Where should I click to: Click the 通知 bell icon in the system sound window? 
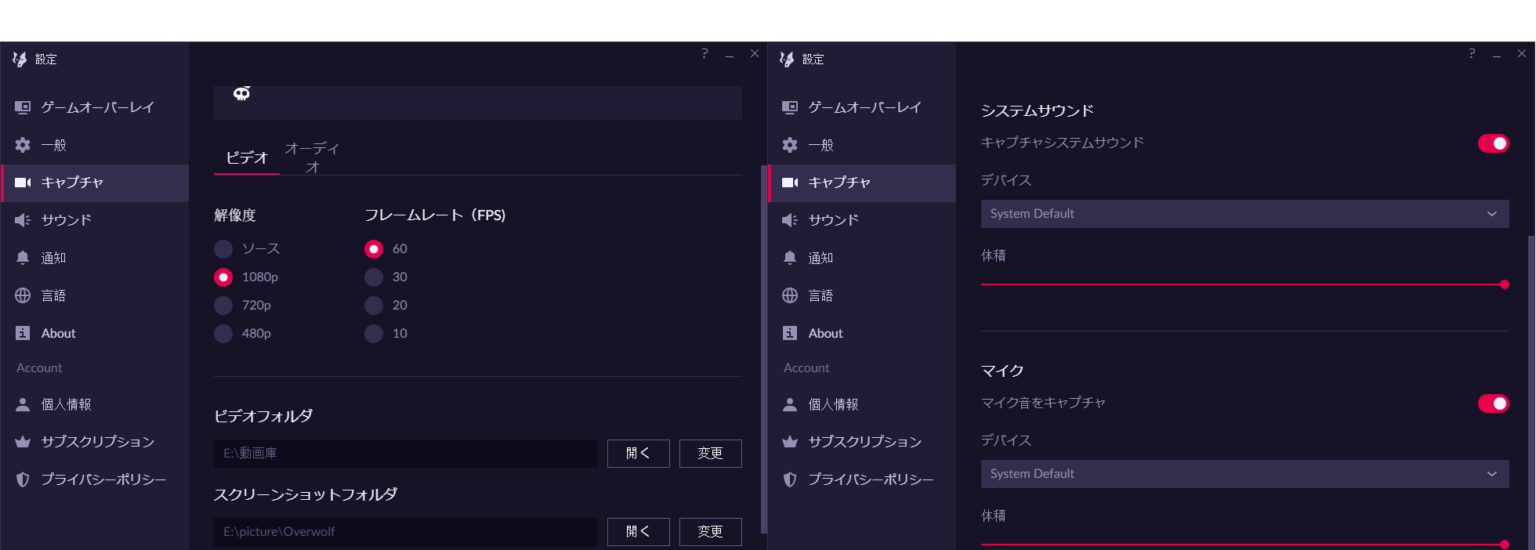coord(790,258)
